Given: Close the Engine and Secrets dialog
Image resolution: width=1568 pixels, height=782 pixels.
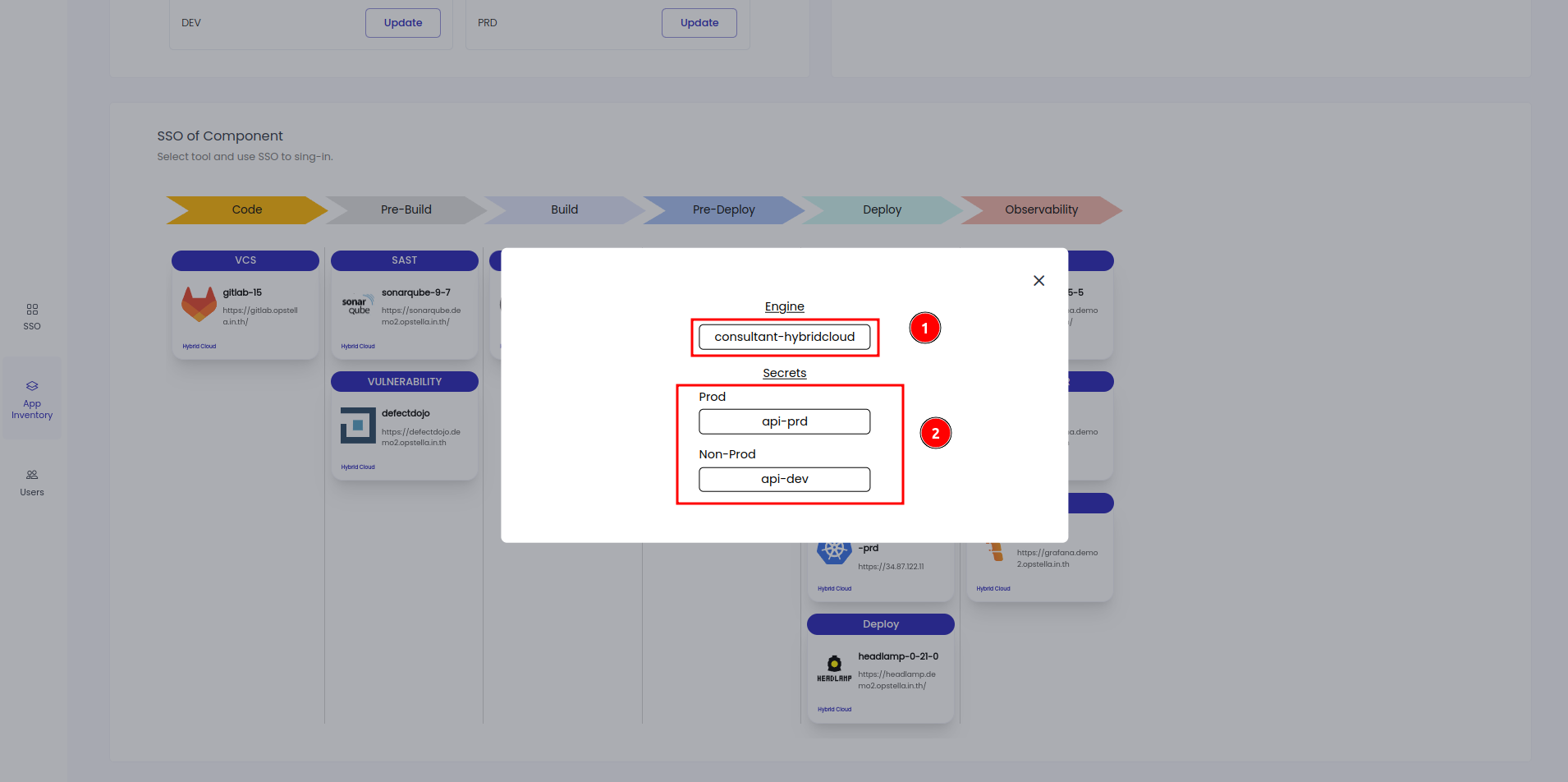Looking at the screenshot, I should 1038,281.
